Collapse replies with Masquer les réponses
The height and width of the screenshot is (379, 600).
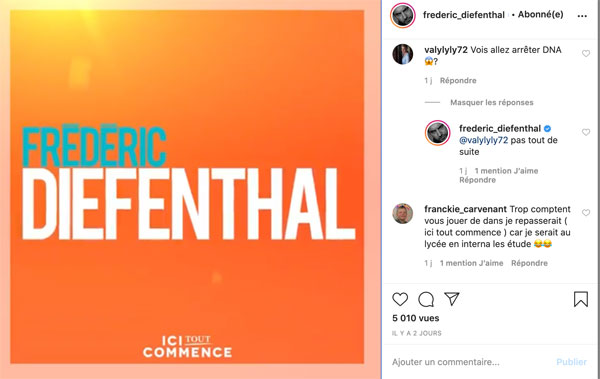[491, 102]
